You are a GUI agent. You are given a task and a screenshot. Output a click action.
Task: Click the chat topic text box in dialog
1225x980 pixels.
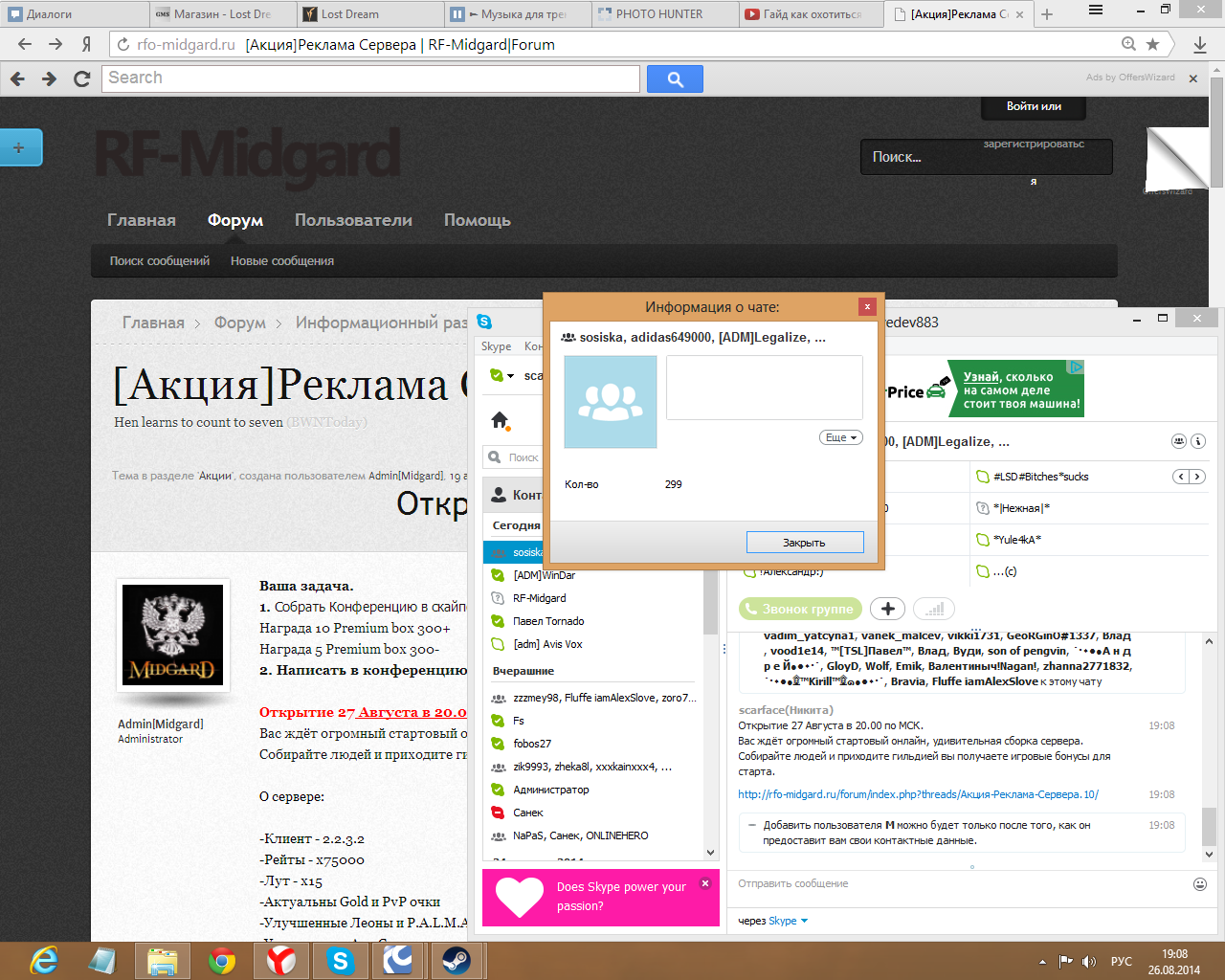(765, 388)
